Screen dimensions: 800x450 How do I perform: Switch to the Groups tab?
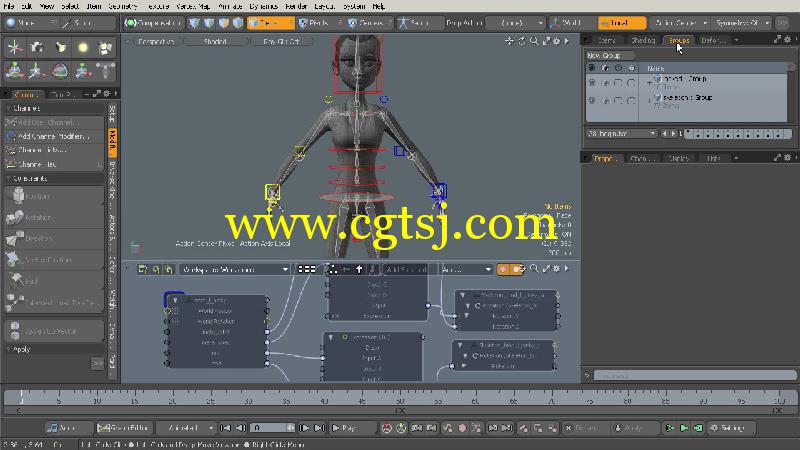coord(679,40)
